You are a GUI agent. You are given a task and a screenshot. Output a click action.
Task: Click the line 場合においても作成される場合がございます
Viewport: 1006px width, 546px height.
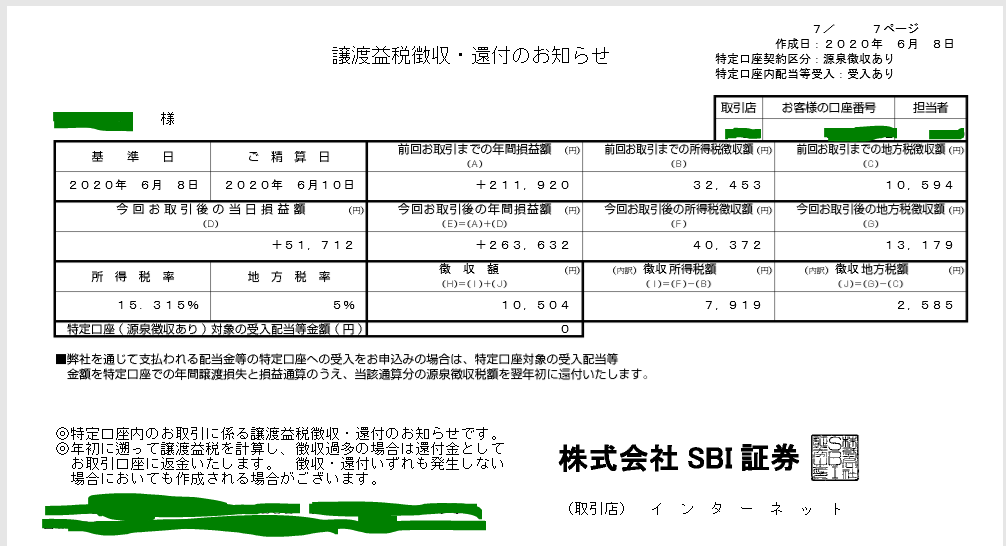point(224,479)
